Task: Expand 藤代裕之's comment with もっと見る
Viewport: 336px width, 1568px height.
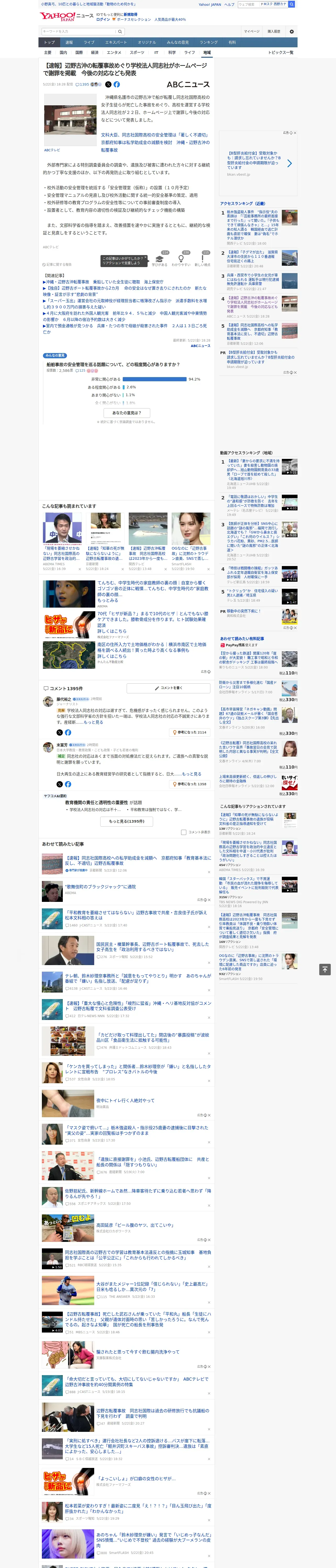Action: click(93, 723)
